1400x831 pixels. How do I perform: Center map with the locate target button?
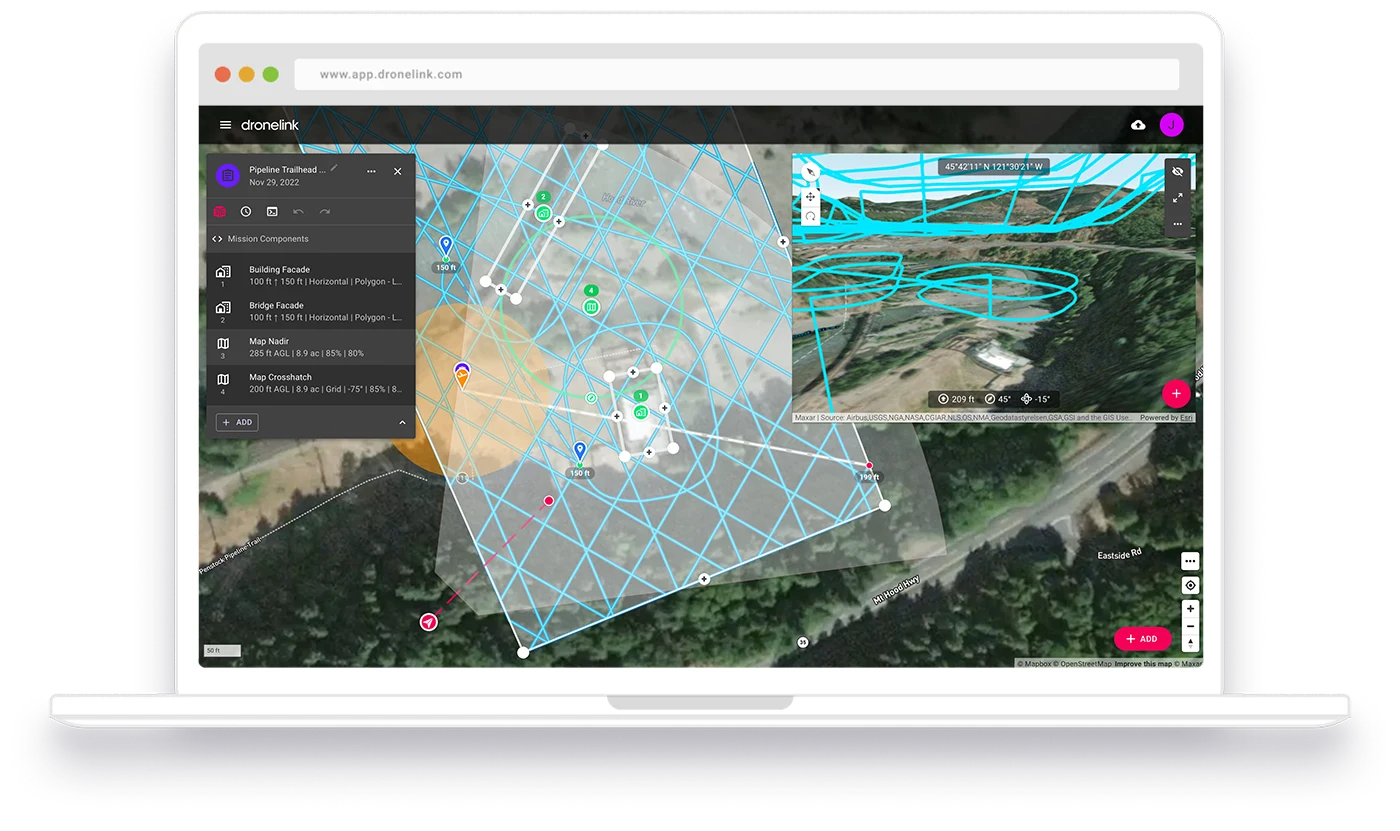(1189, 585)
